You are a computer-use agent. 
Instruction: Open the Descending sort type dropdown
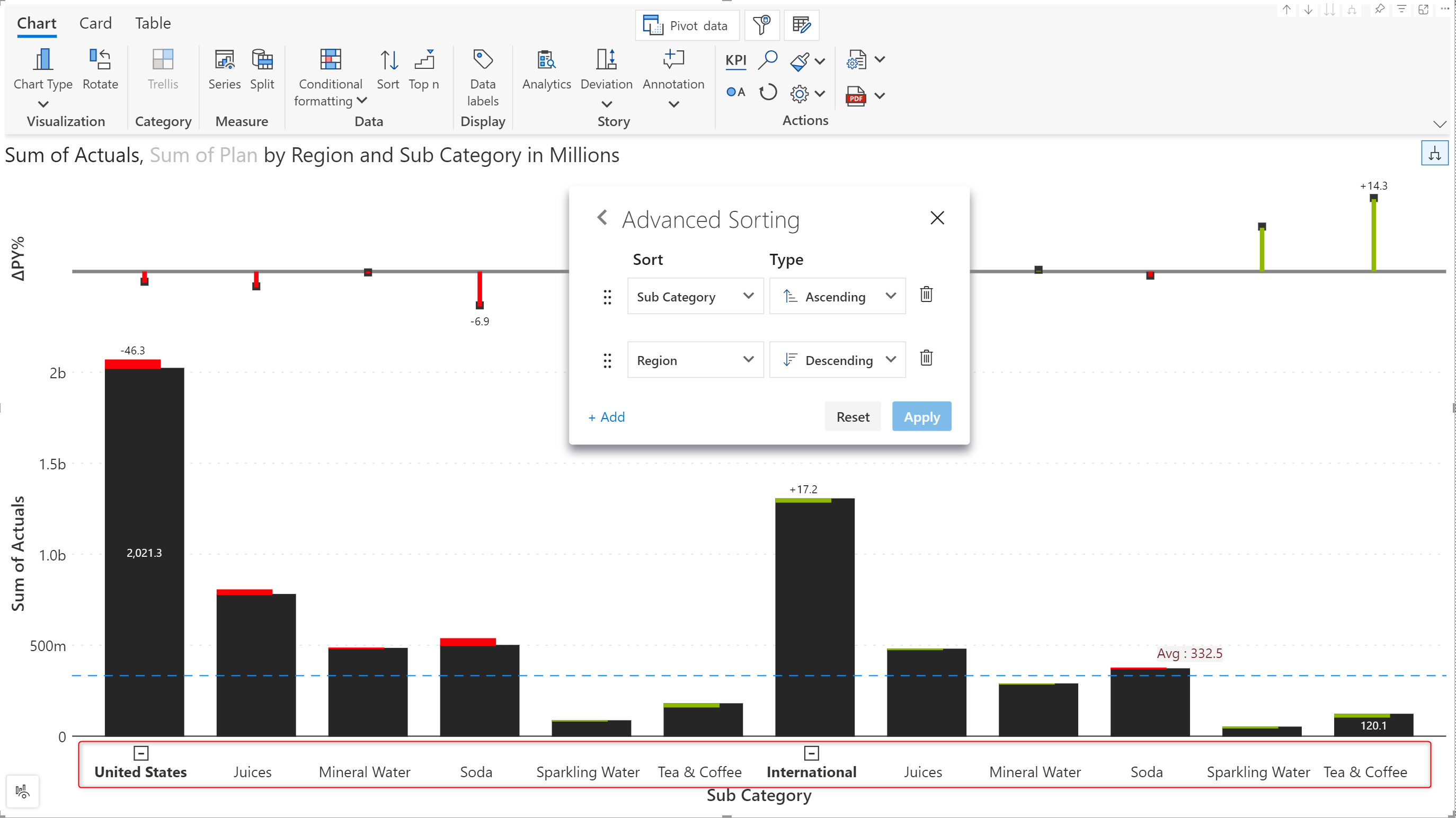click(x=837, y=360)
